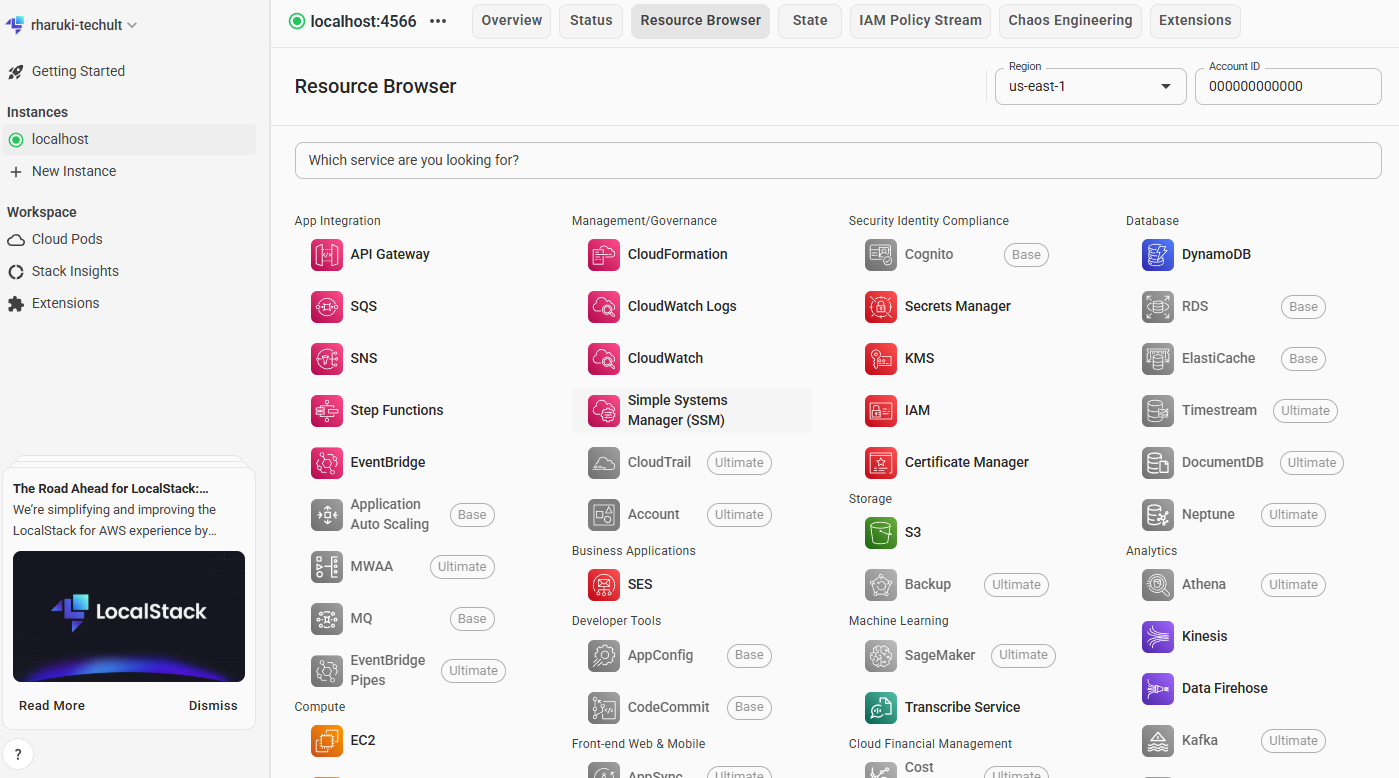Image resolution: width=1399 pixels, height=778 pixels.
Task: Open the Backup service entry
Action: (928, 585)
